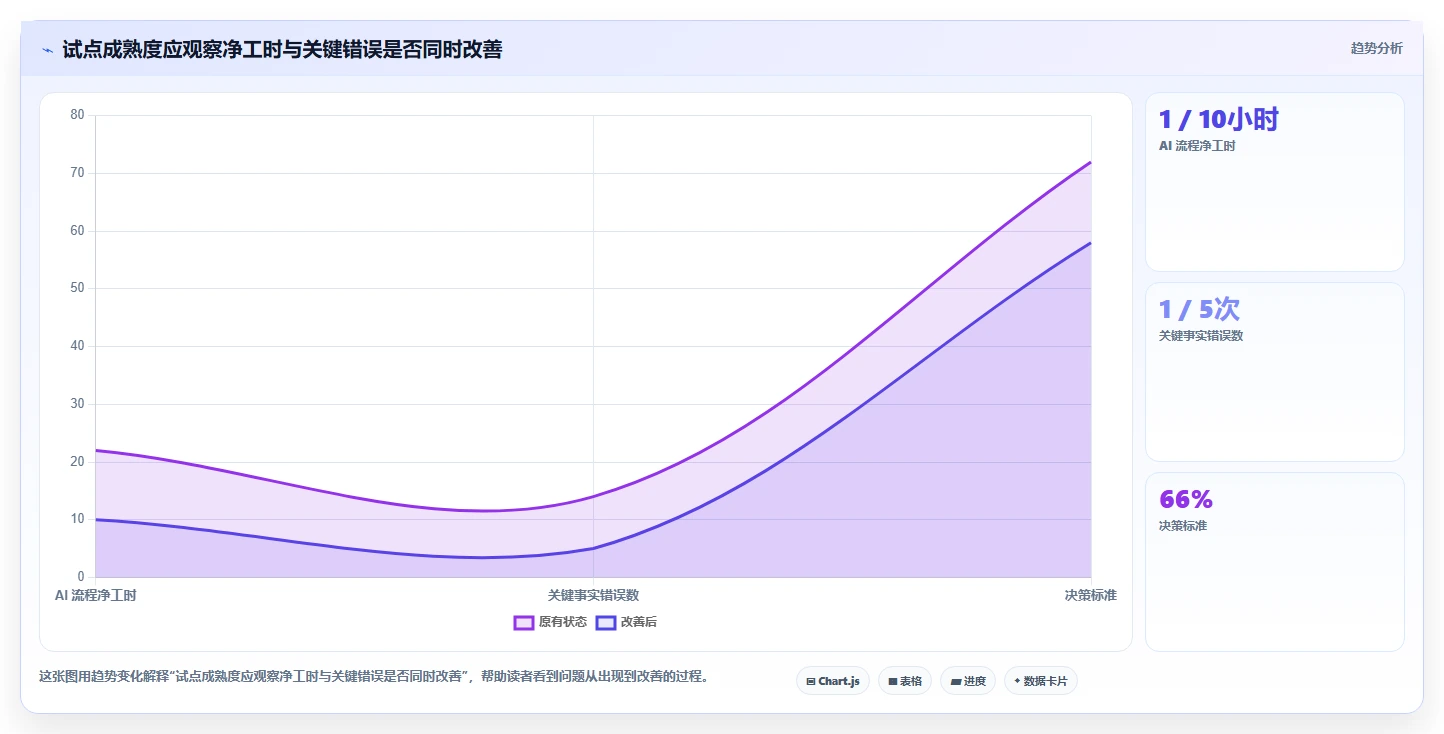Click the blue 改善后 legend swatch

point(605,622)
